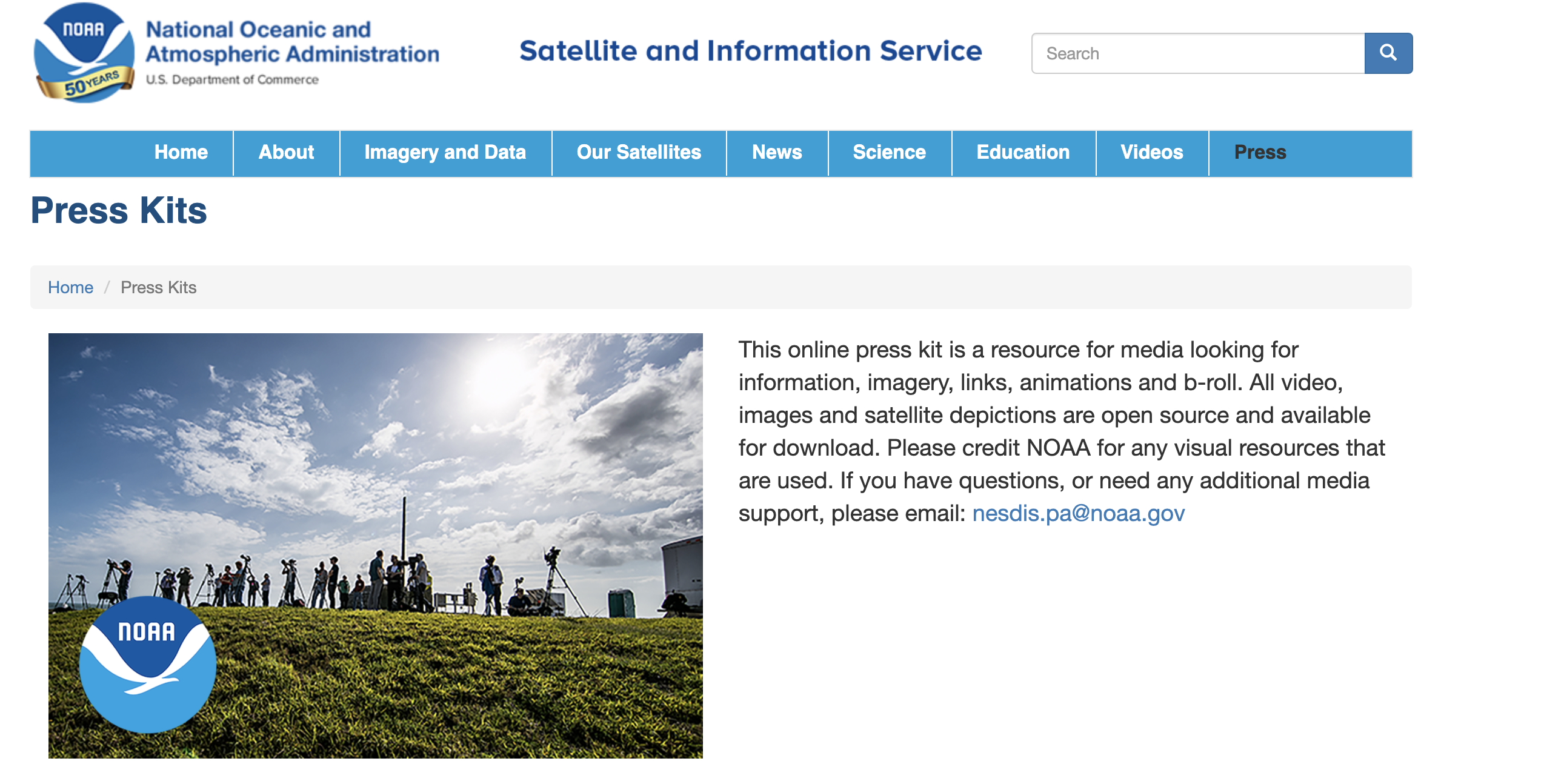Viewport: 1561px width, 784px height.
Task: Click the nesdis.pa@noaa.gov email link
Action: click(x=1079, y=514)
